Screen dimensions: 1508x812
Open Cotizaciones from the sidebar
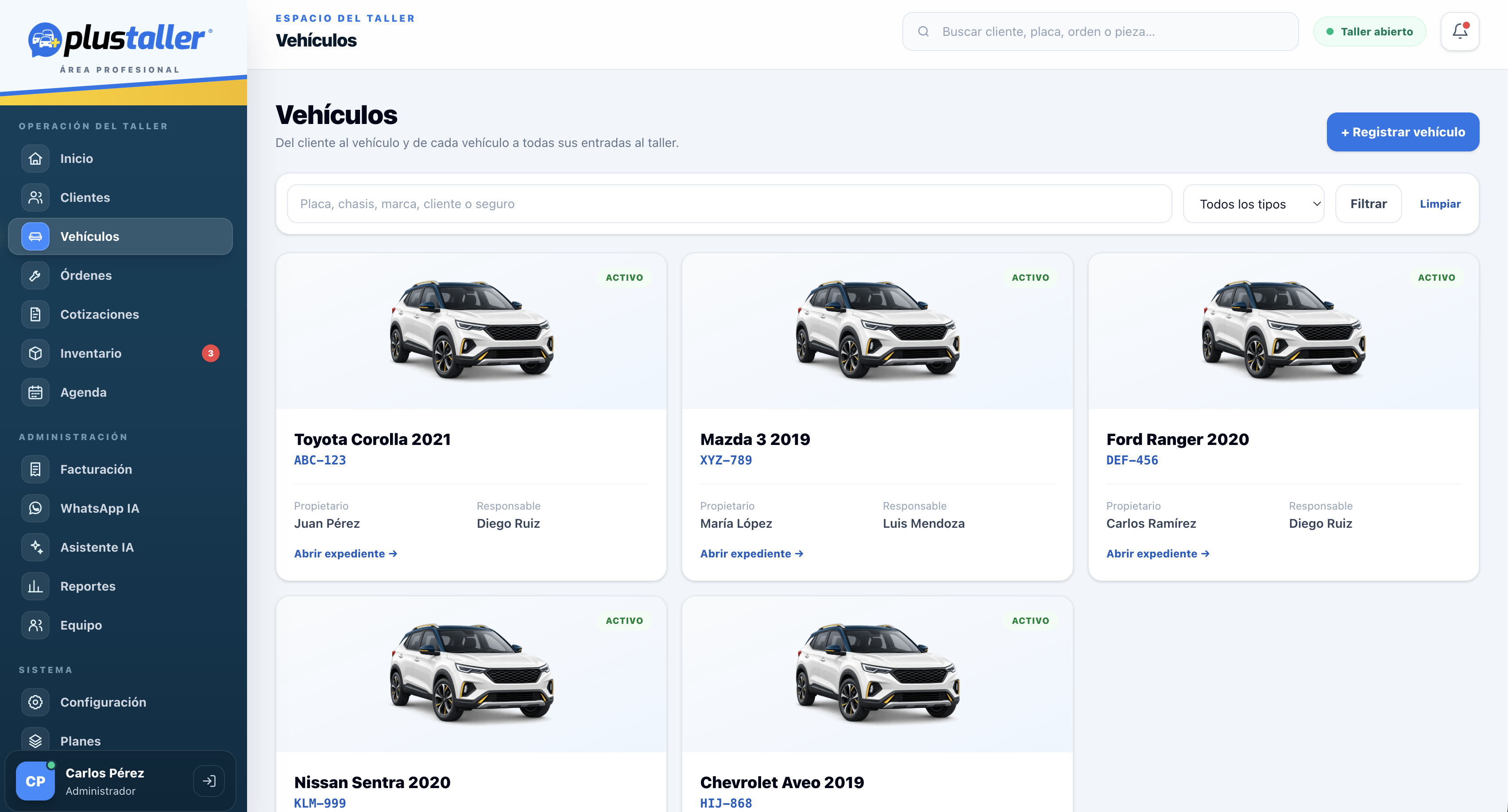[x=120, y=314]
